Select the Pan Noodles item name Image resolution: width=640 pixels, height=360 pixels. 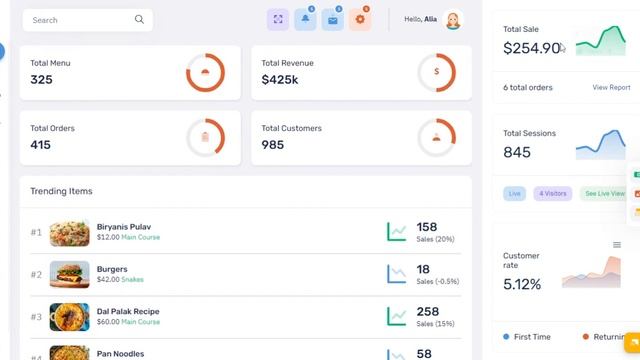point(120,354)
